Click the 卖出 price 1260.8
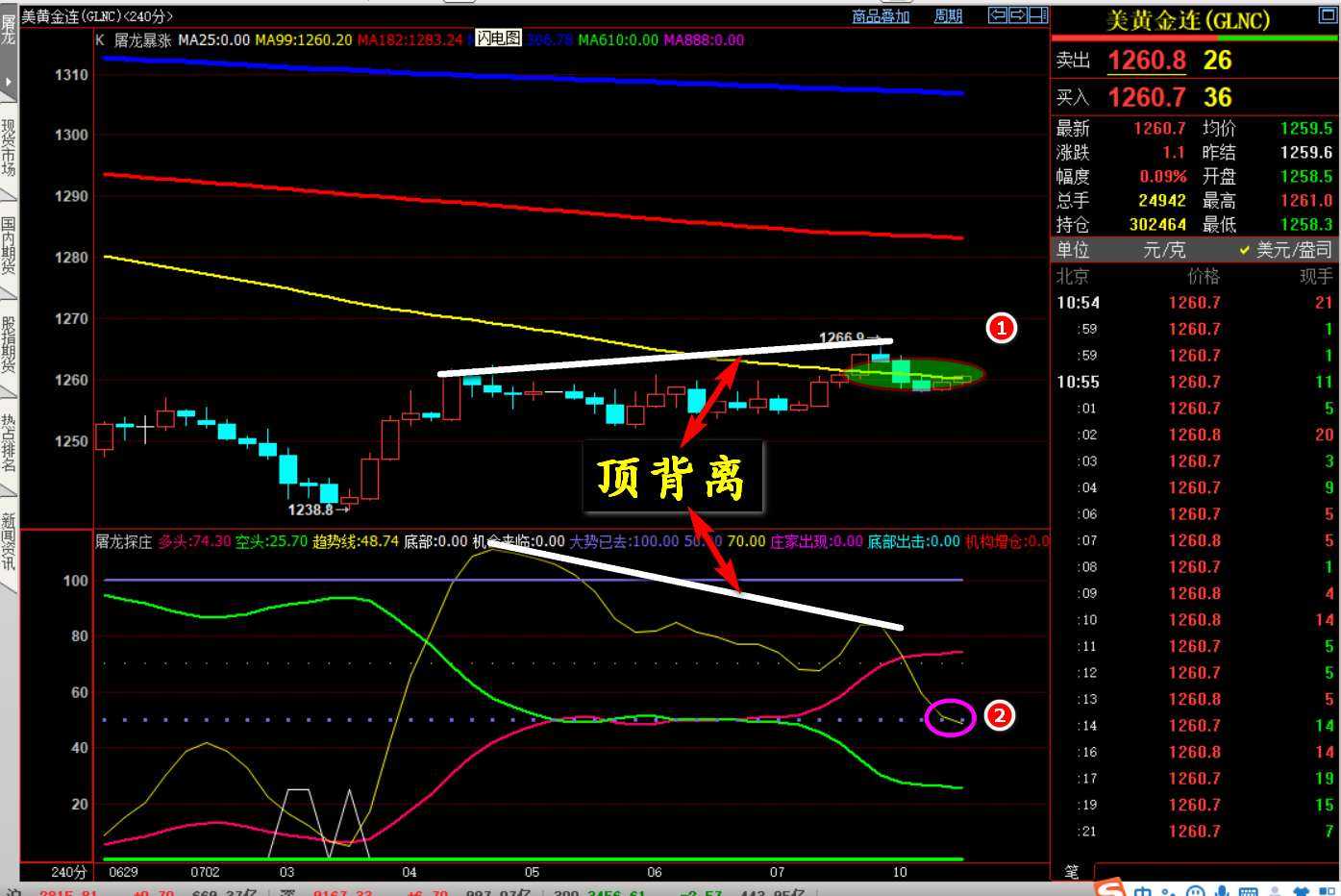The height and width of the screenshot is (896, 1341). pyautogui.click(x=1147, y=61)
